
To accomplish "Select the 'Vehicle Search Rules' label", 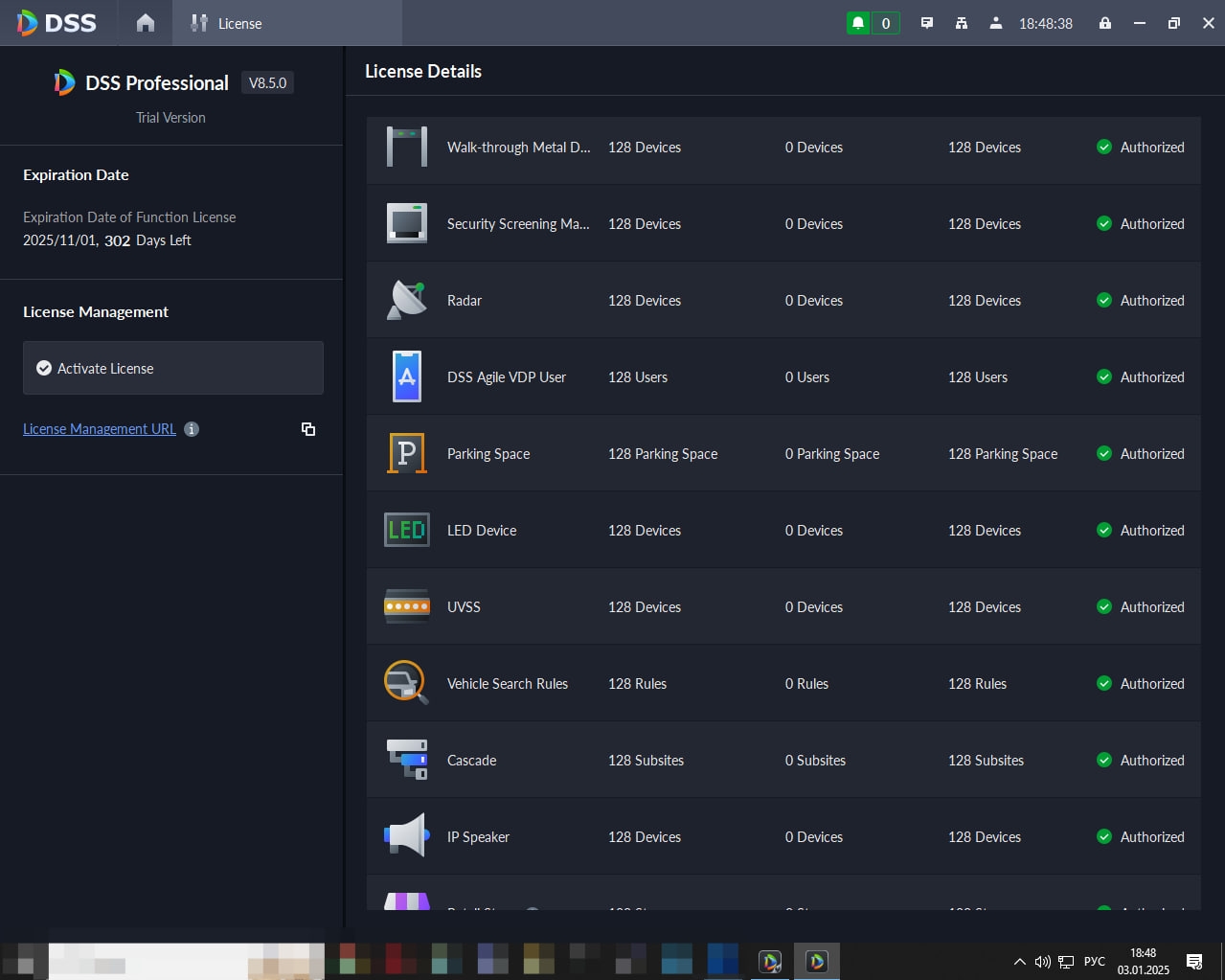I will [508, 684].
